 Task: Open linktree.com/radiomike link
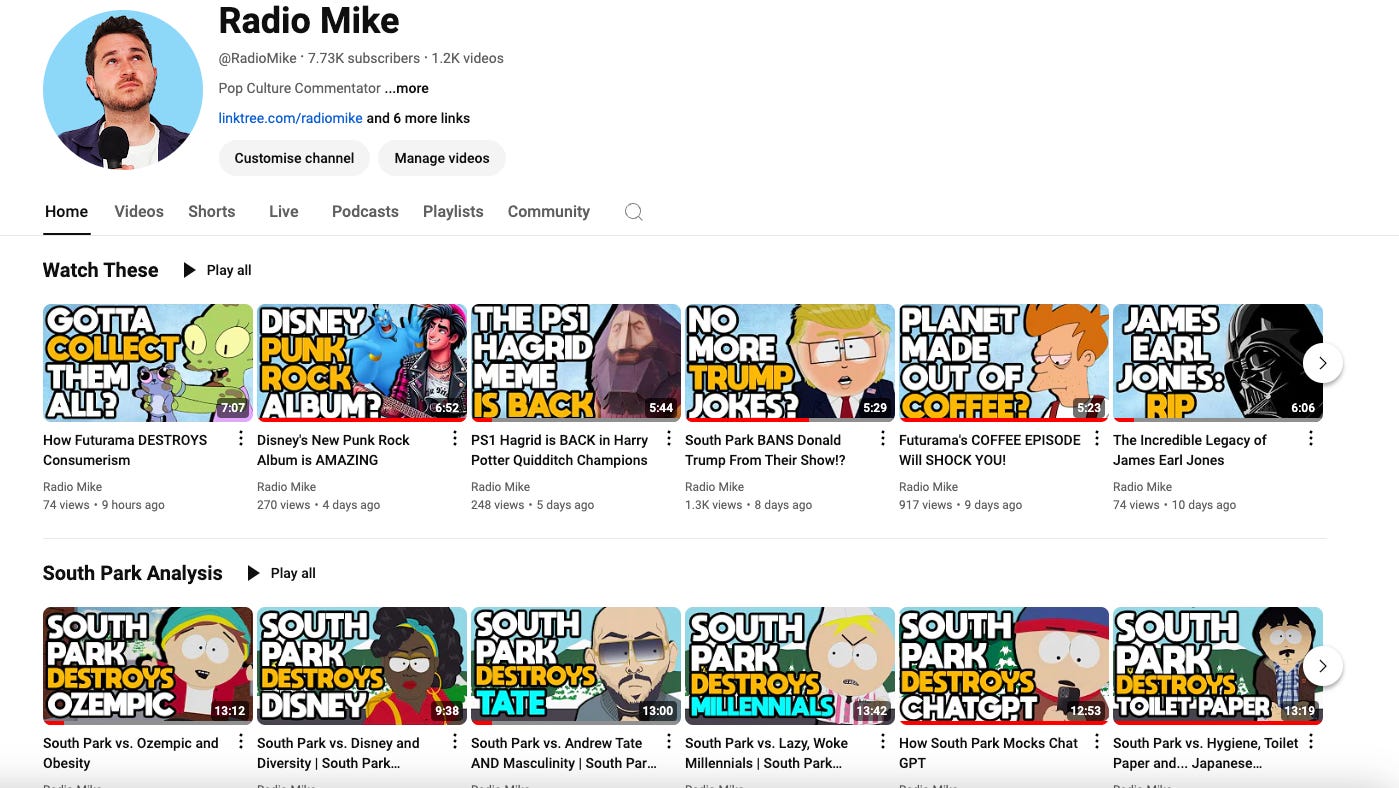290,118
